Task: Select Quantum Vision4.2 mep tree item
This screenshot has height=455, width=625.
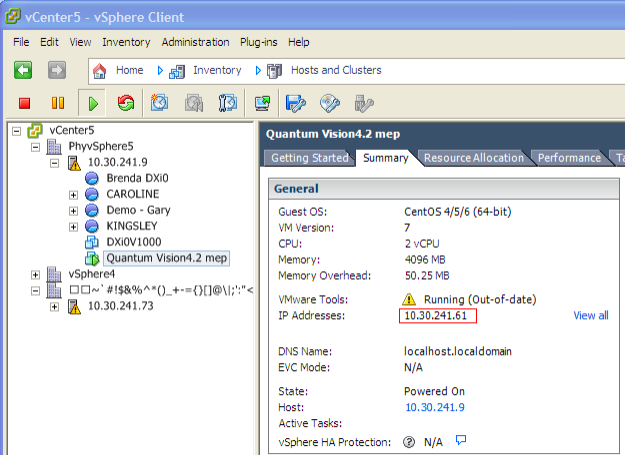Action: [x=167, y=258]
